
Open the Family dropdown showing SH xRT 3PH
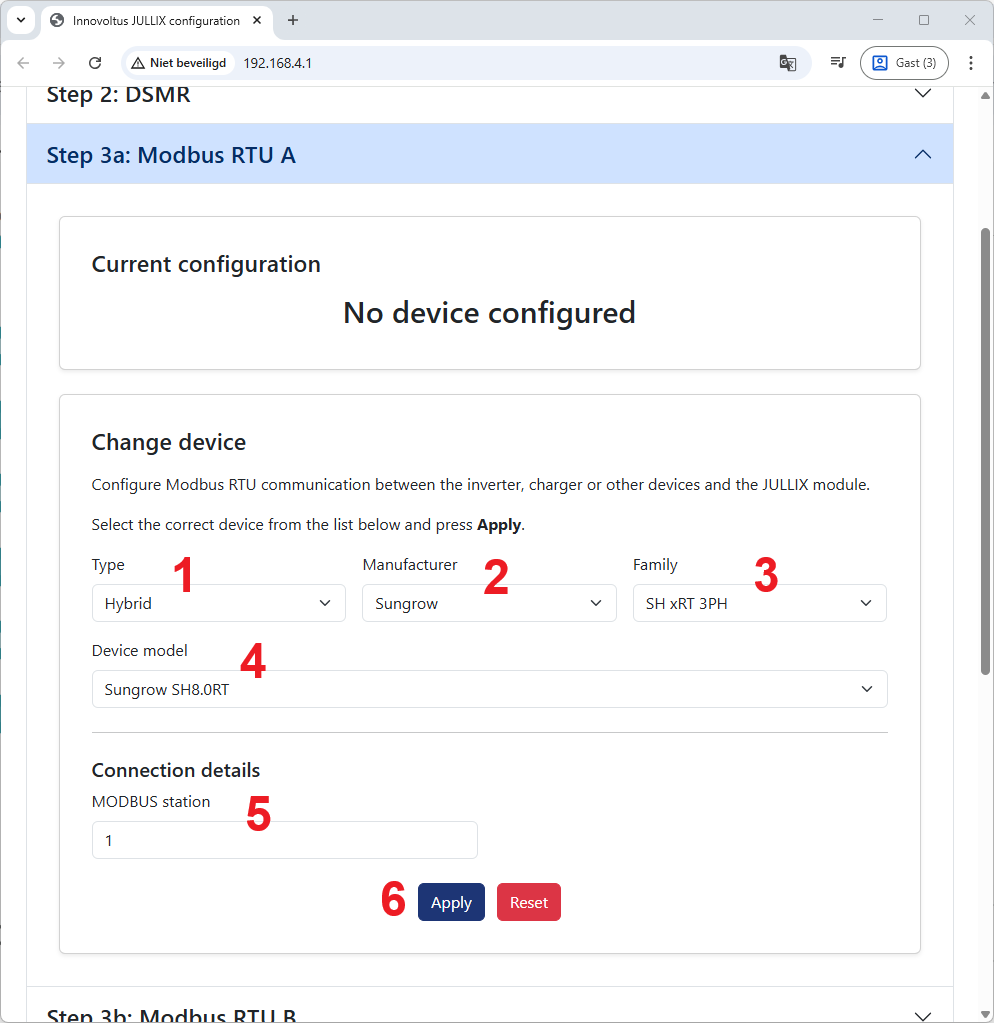click(759, 603)
